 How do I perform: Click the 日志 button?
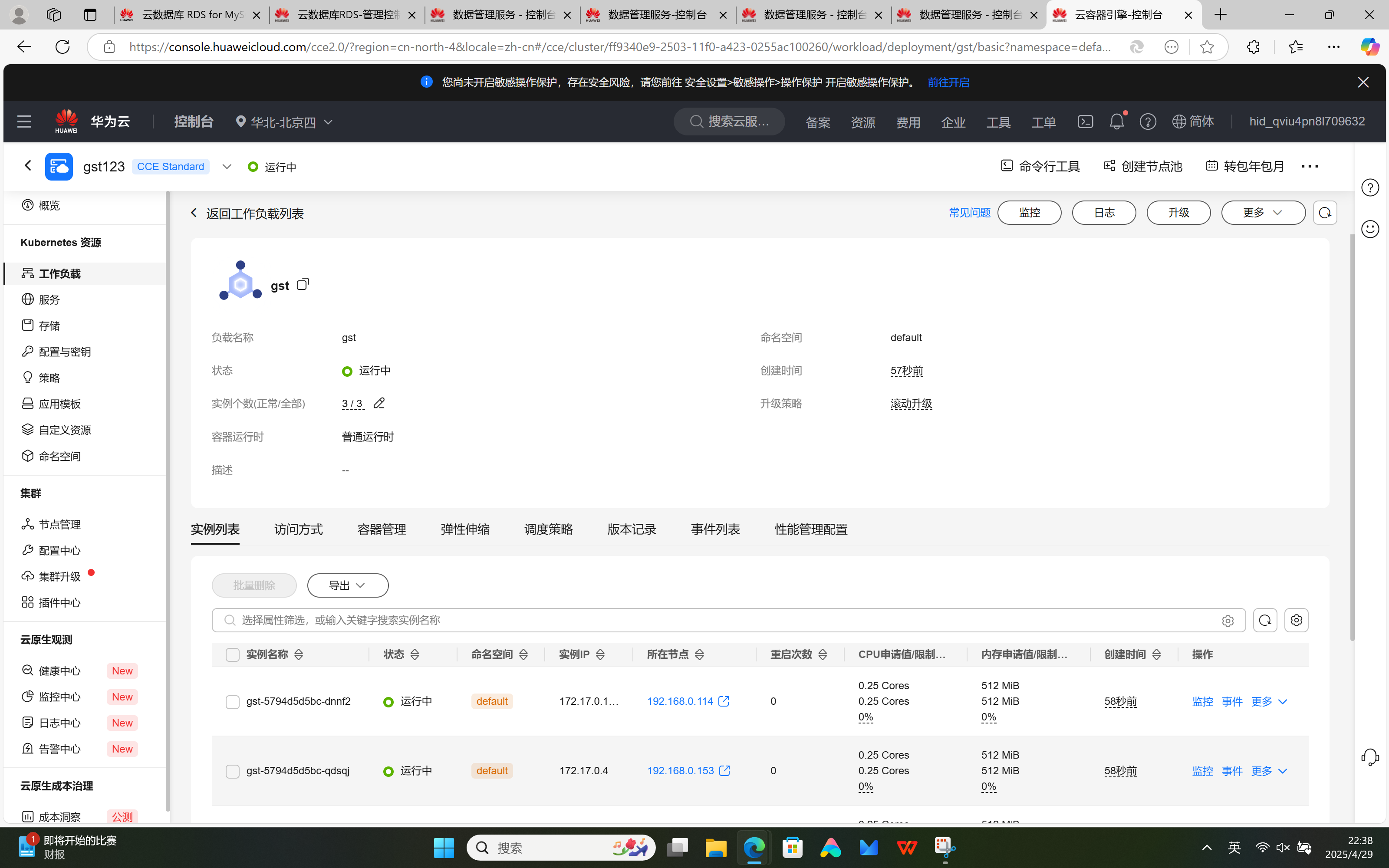coord(1104,213)
